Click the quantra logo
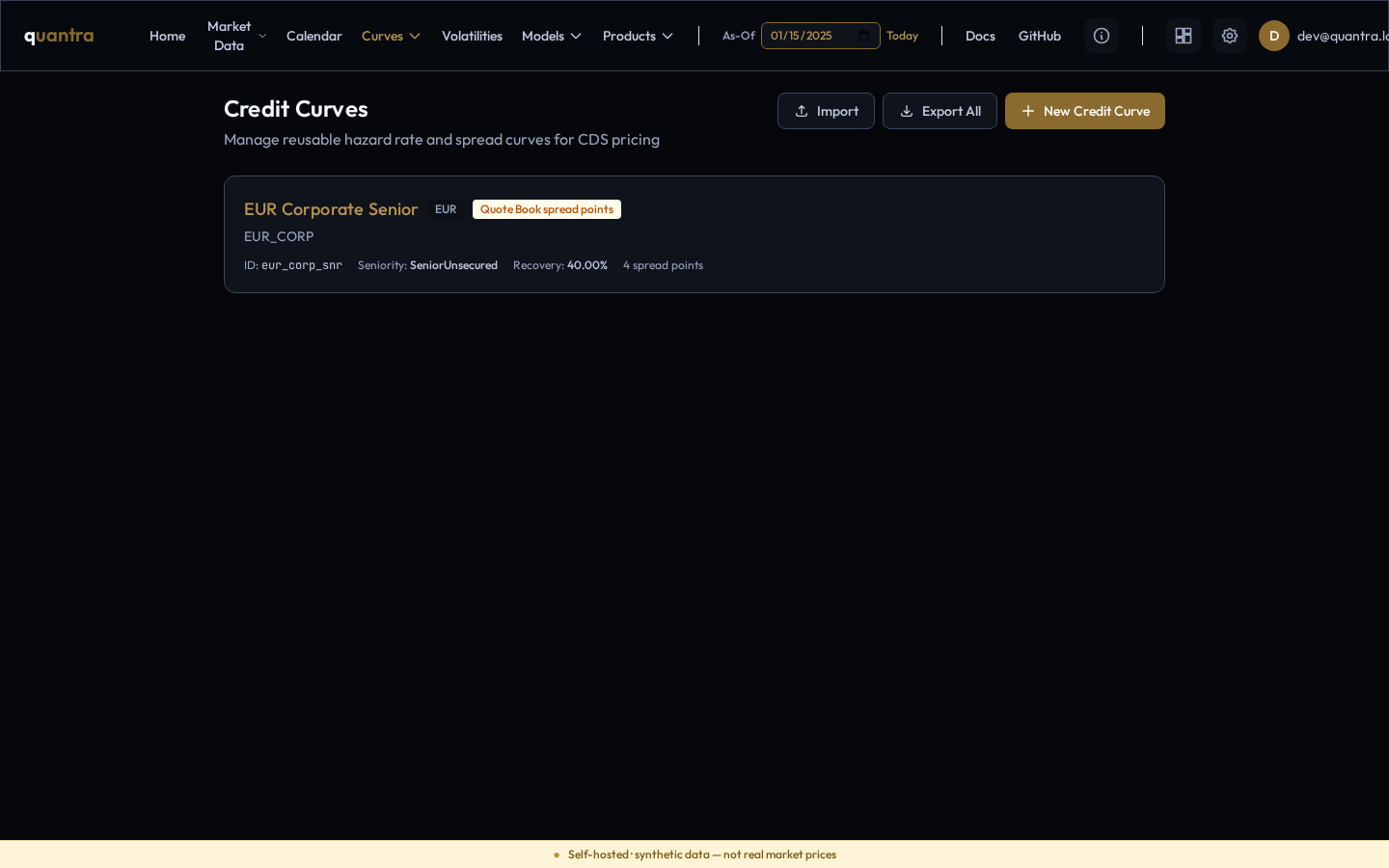This screenshot has height=868, width=1389. pyautogui.click(x=59, y=36)
